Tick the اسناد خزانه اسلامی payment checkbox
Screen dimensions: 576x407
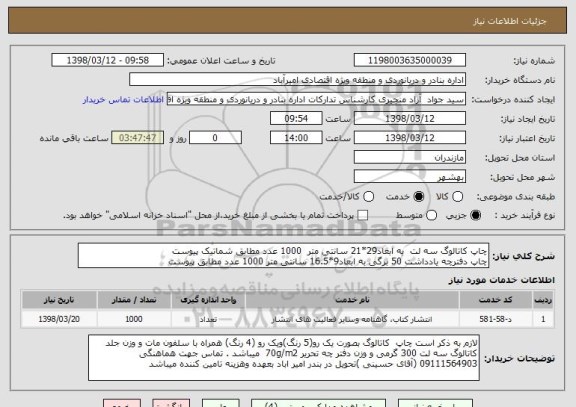pyautogui.click(x=363, y=216)
